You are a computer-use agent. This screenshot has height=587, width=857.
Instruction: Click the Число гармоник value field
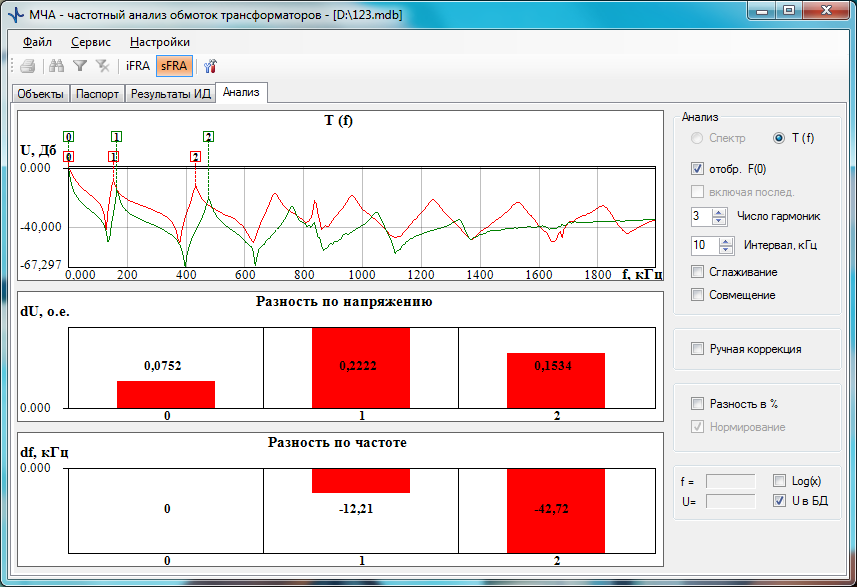point(700,215)
